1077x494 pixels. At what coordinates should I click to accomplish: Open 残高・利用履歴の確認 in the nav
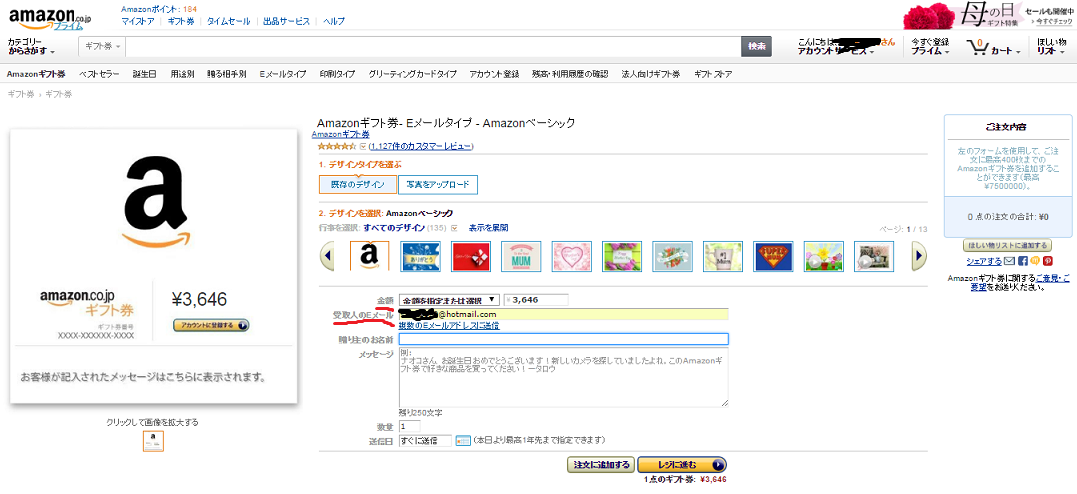569,74
